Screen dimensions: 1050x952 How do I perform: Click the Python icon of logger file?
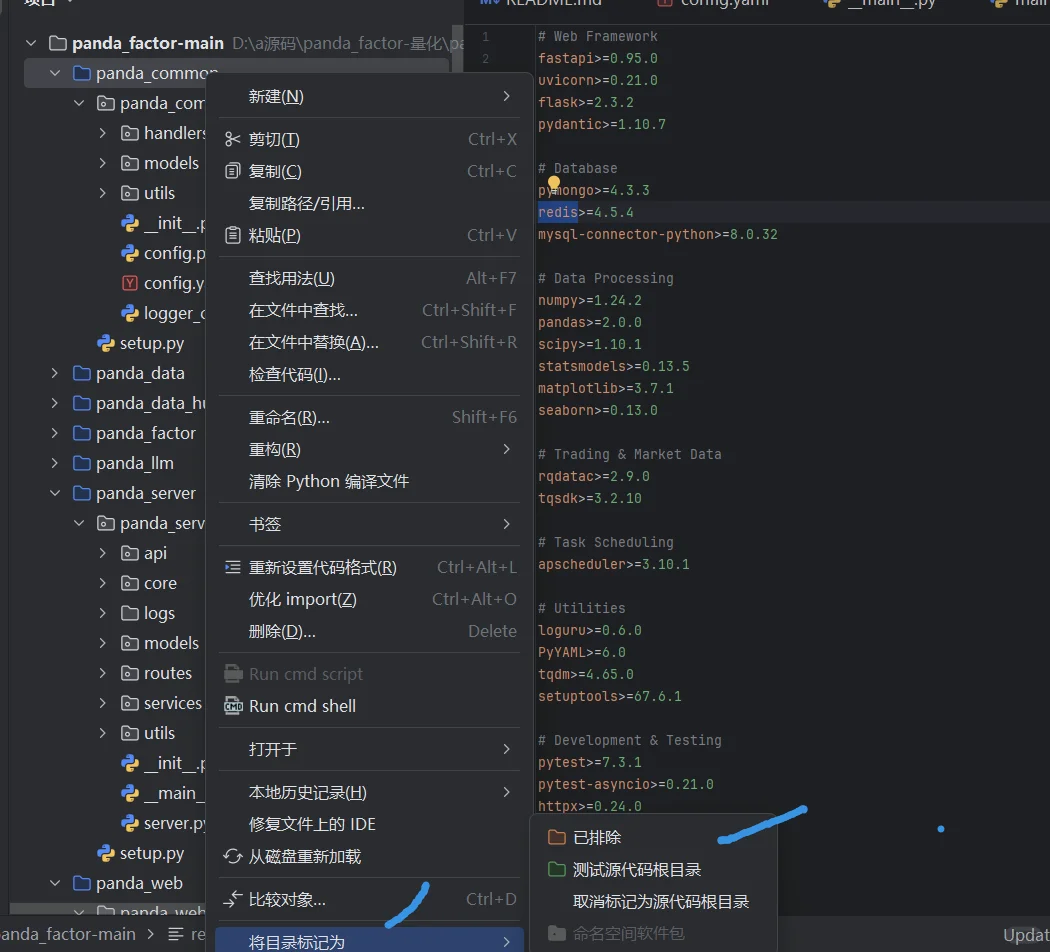[x=130, y=313]
